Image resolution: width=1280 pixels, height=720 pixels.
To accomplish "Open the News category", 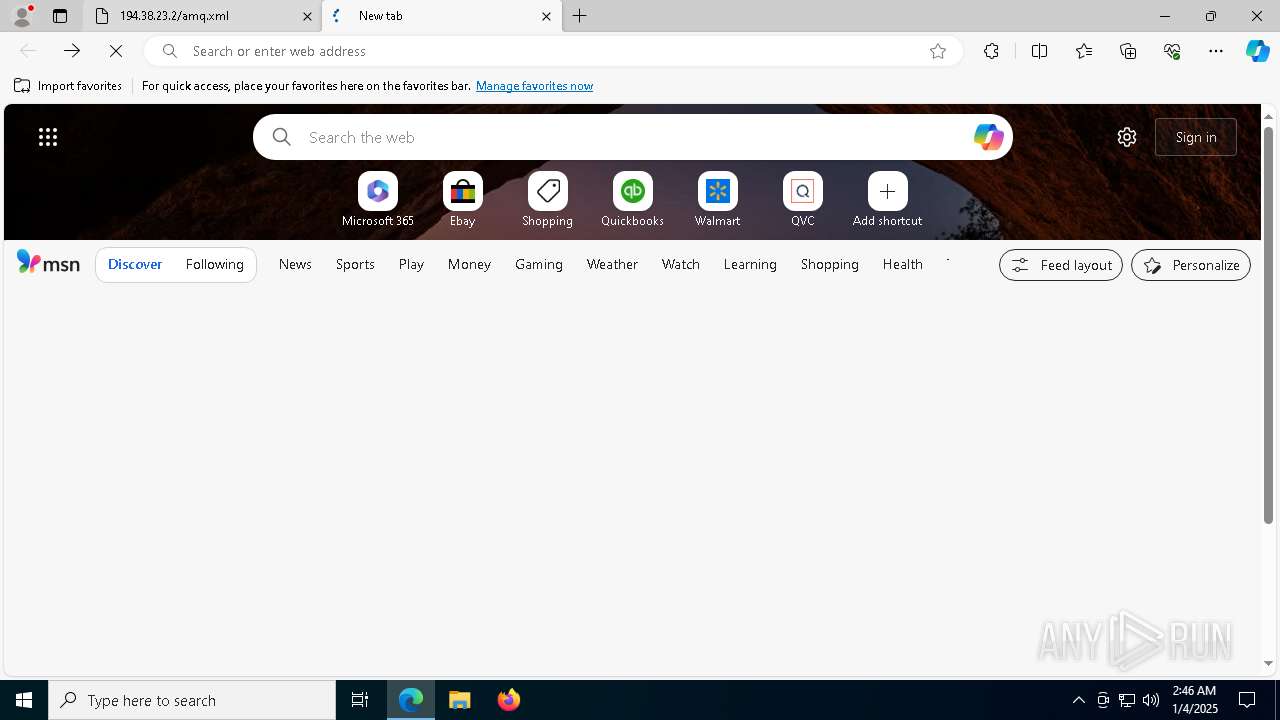I will point(295,264).
